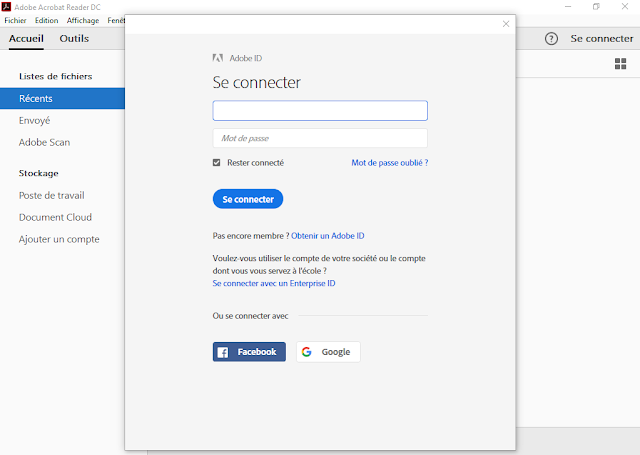Open the Fichier menu
Screen dimensions: 640x455
pyautogui.click(x=15, y=20)
